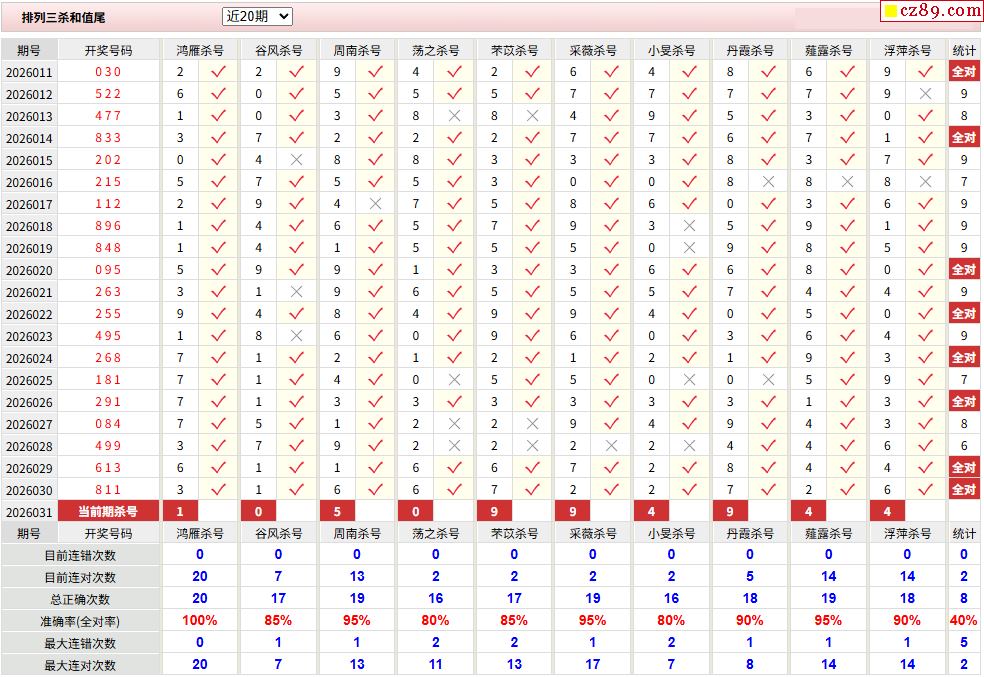Click the draw number 030
Viewport: 984px width, 677px height.
point(108,72)
